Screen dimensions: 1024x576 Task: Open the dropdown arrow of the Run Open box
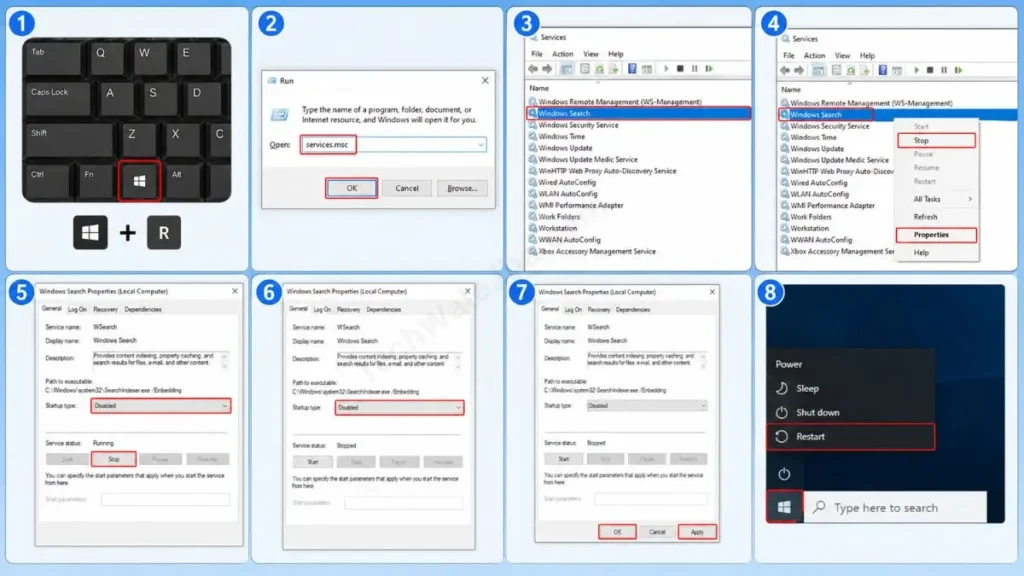(481, 144)
